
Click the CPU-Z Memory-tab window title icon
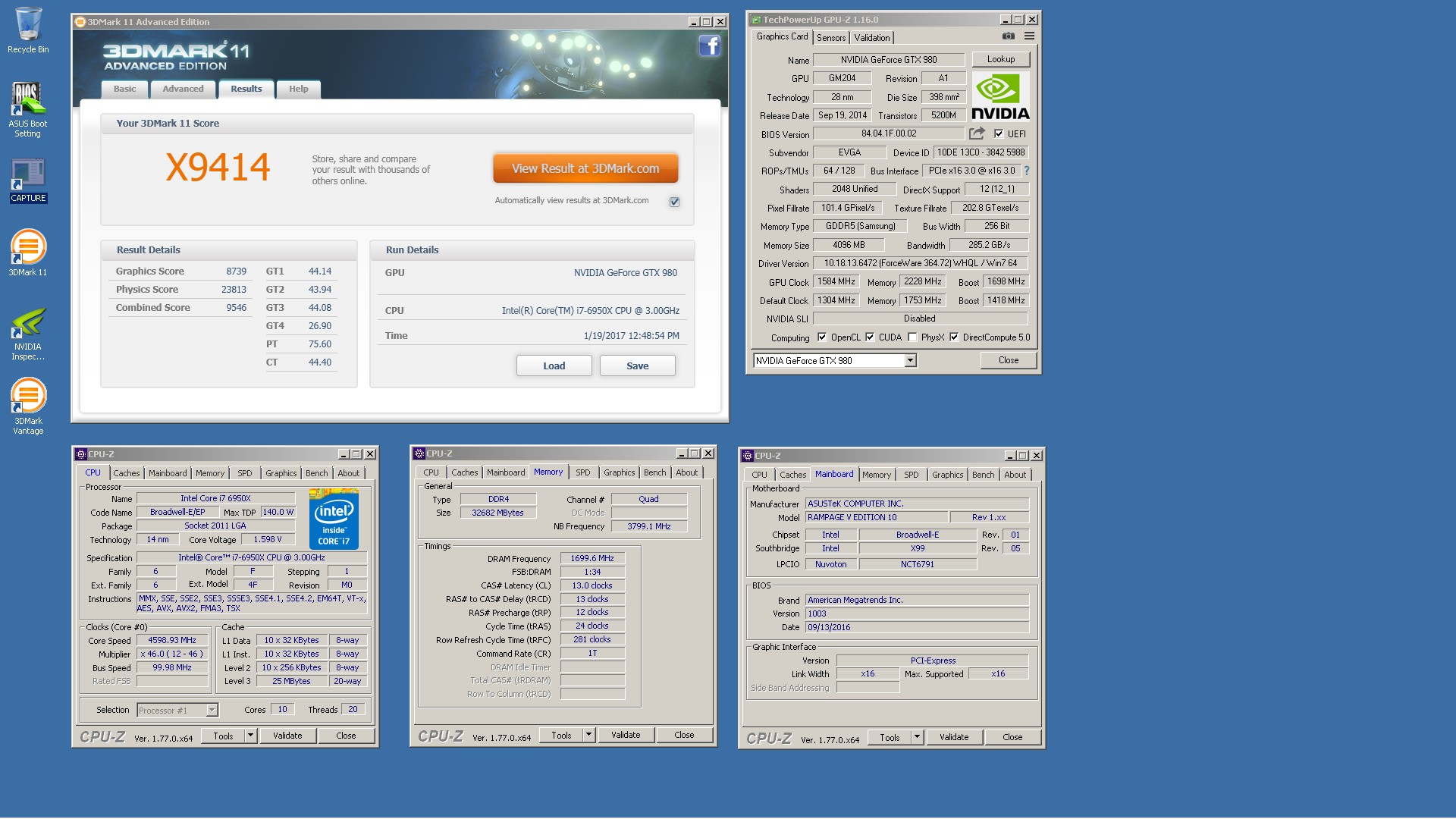(419, 453)
